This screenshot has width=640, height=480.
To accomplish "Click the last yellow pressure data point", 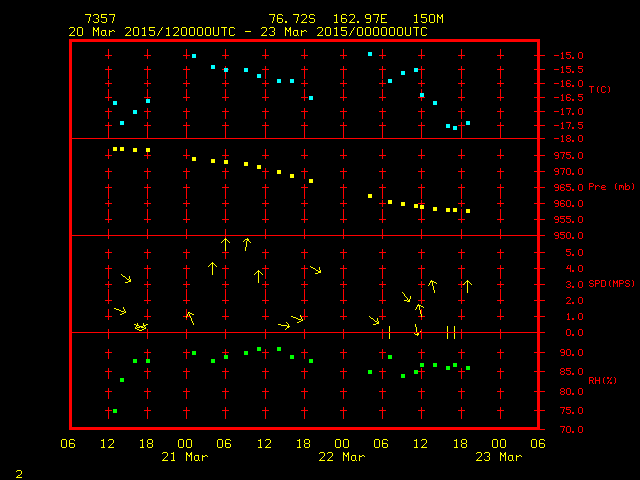I will click(x=468, y=211).
